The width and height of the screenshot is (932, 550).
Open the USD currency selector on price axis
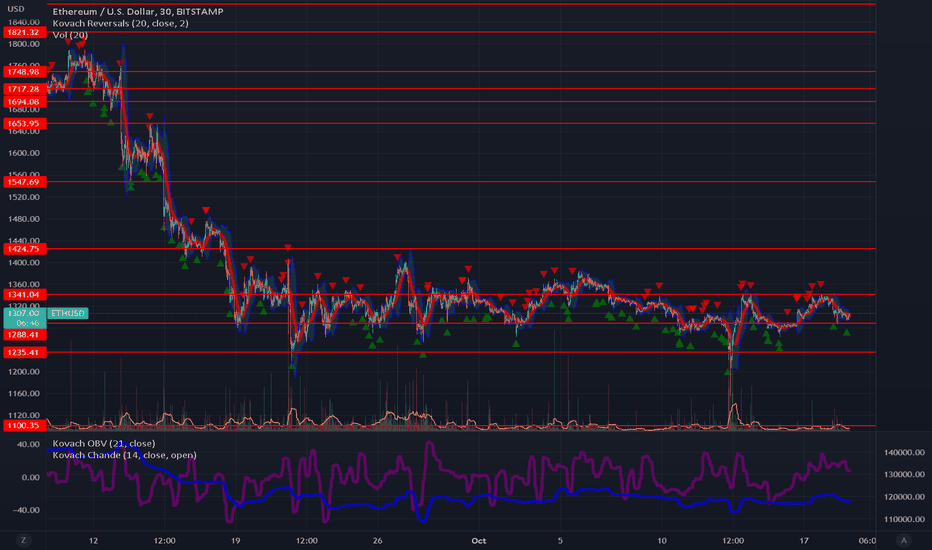pyautogui.click(x=16, y=9)
